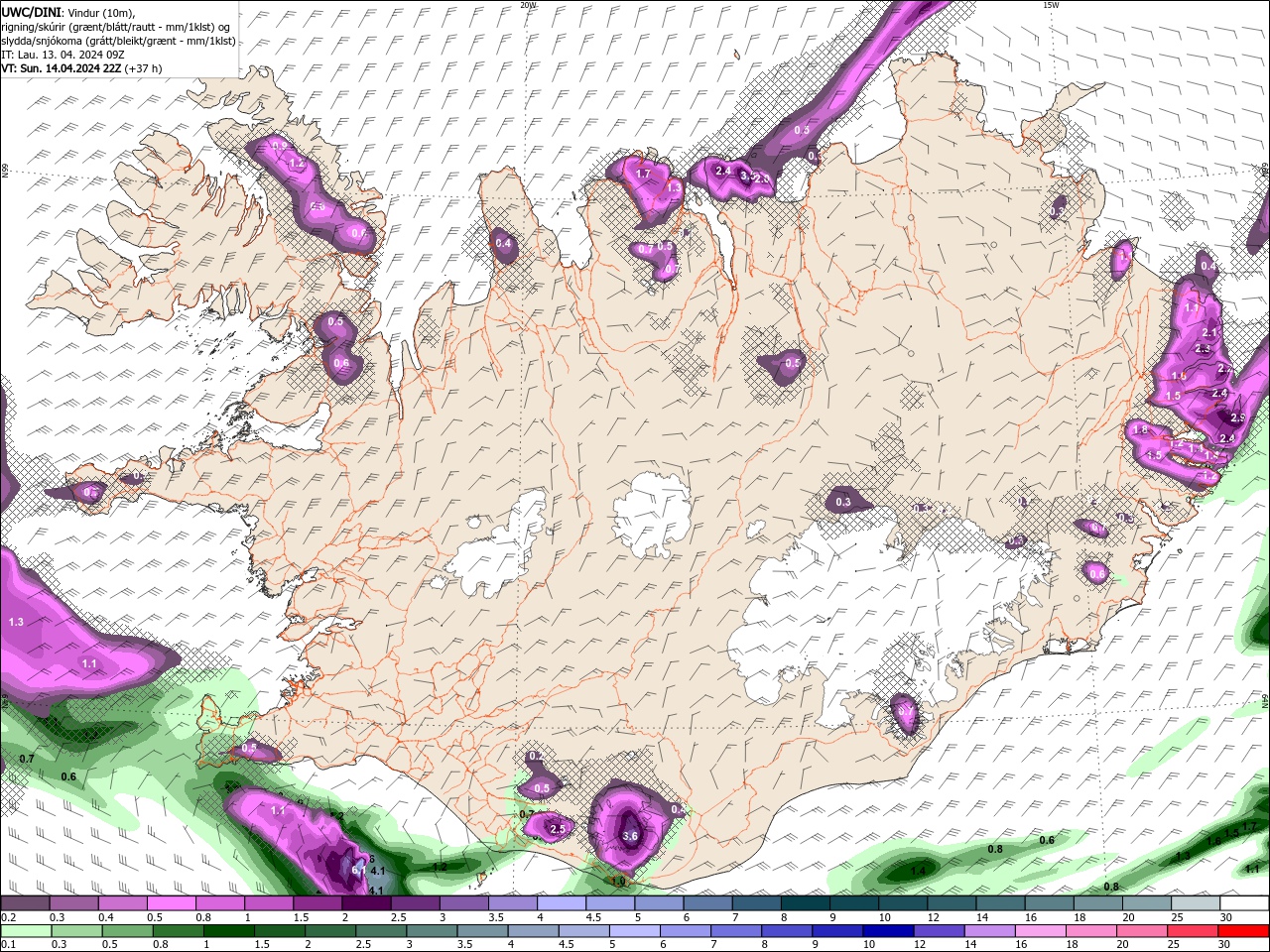Pick the light lavender 4 snow legend swatch

[562, 903]
